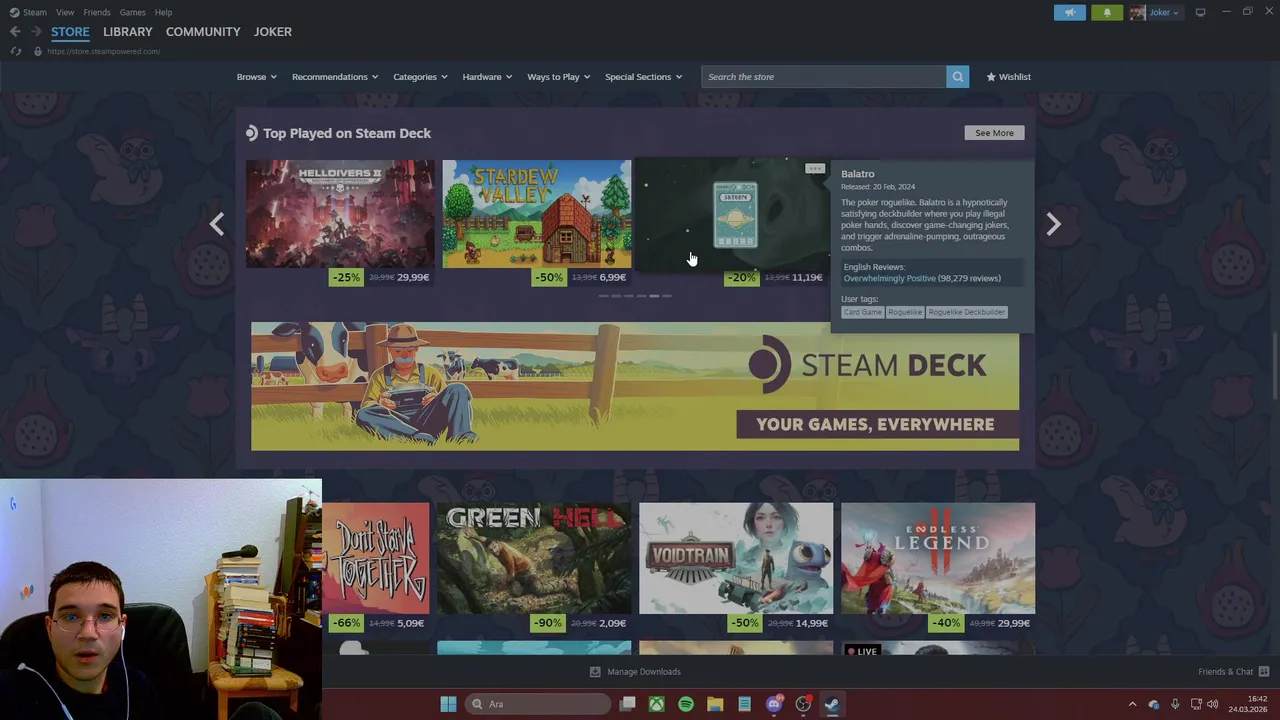The image size is (1280, 720).
Task: Click the taskbar clock and date
Action: point(1248,704)
